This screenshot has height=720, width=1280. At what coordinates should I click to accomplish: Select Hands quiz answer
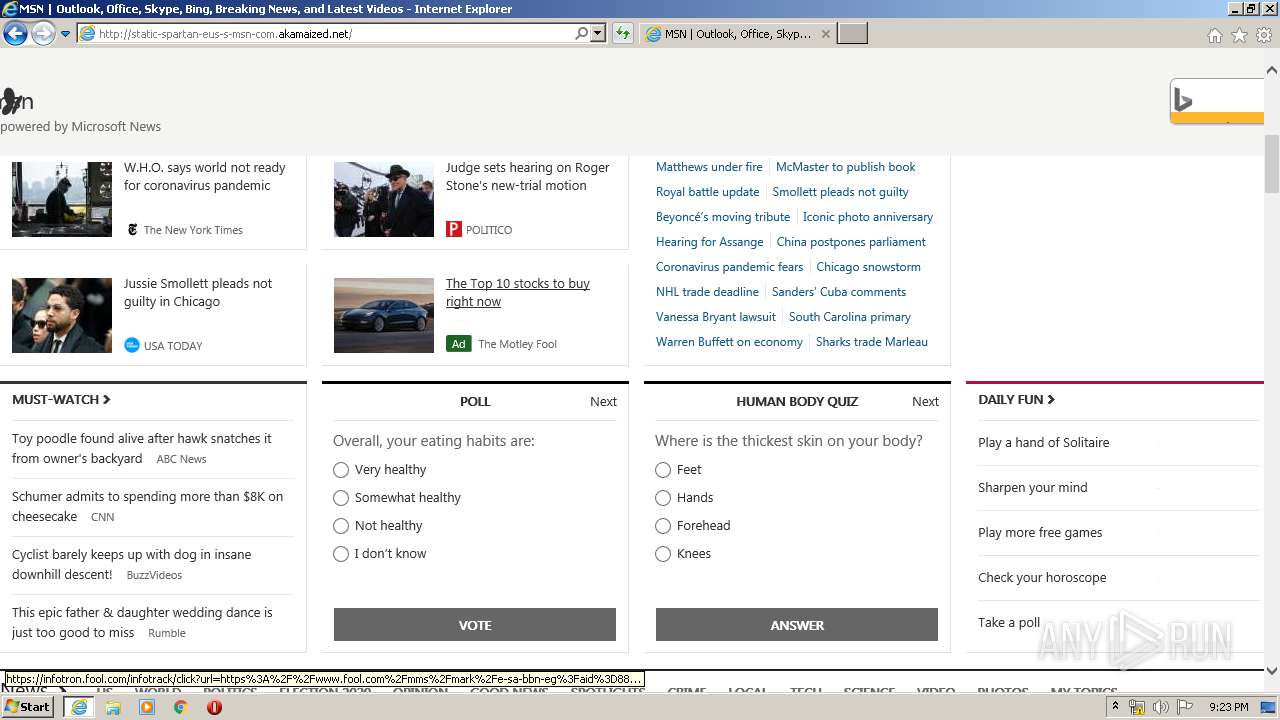[663, 498]
